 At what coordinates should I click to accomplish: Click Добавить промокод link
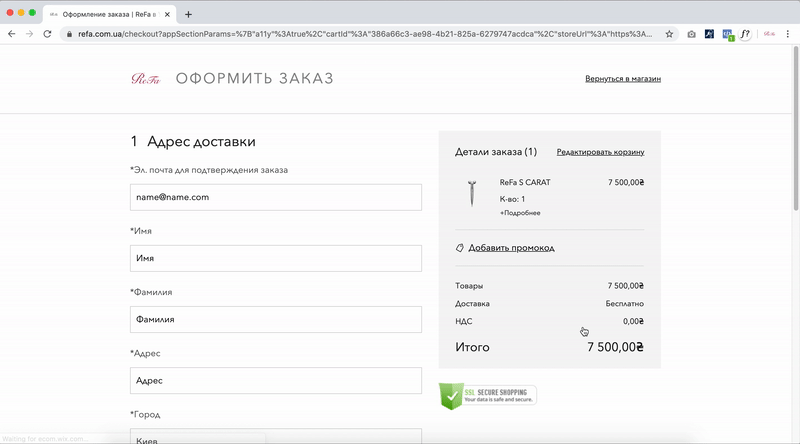point(511,248)
